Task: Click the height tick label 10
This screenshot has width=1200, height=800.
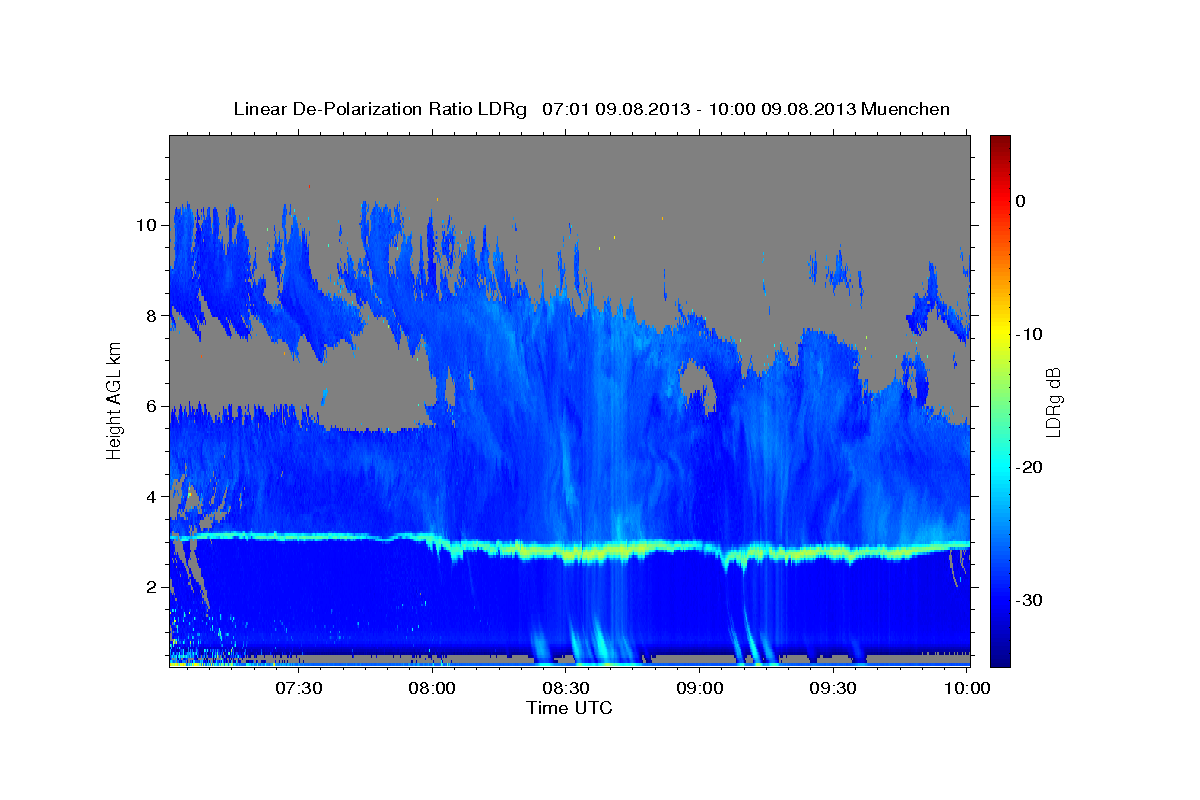Action: pos(146,225)
